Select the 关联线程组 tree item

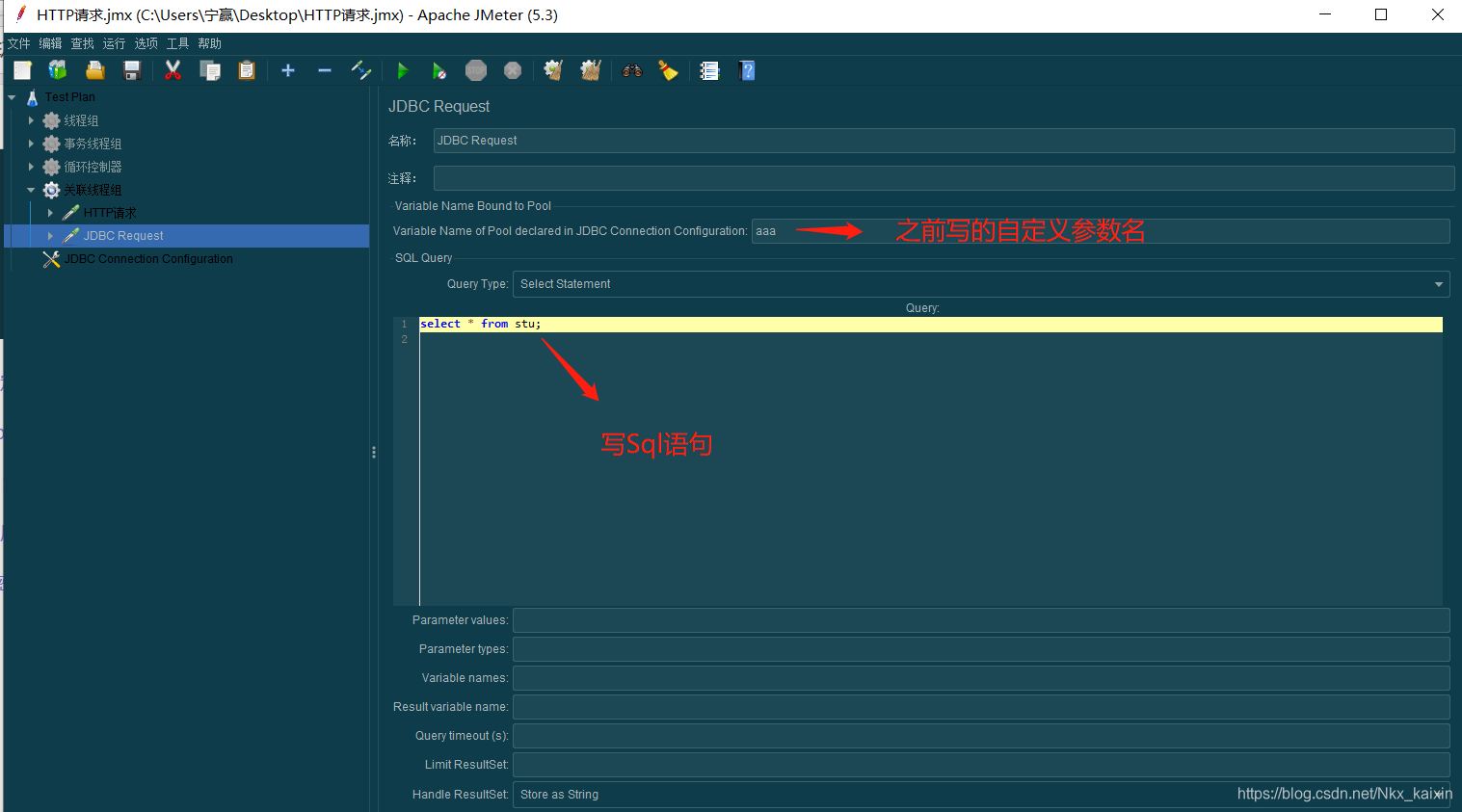(93, 190)
